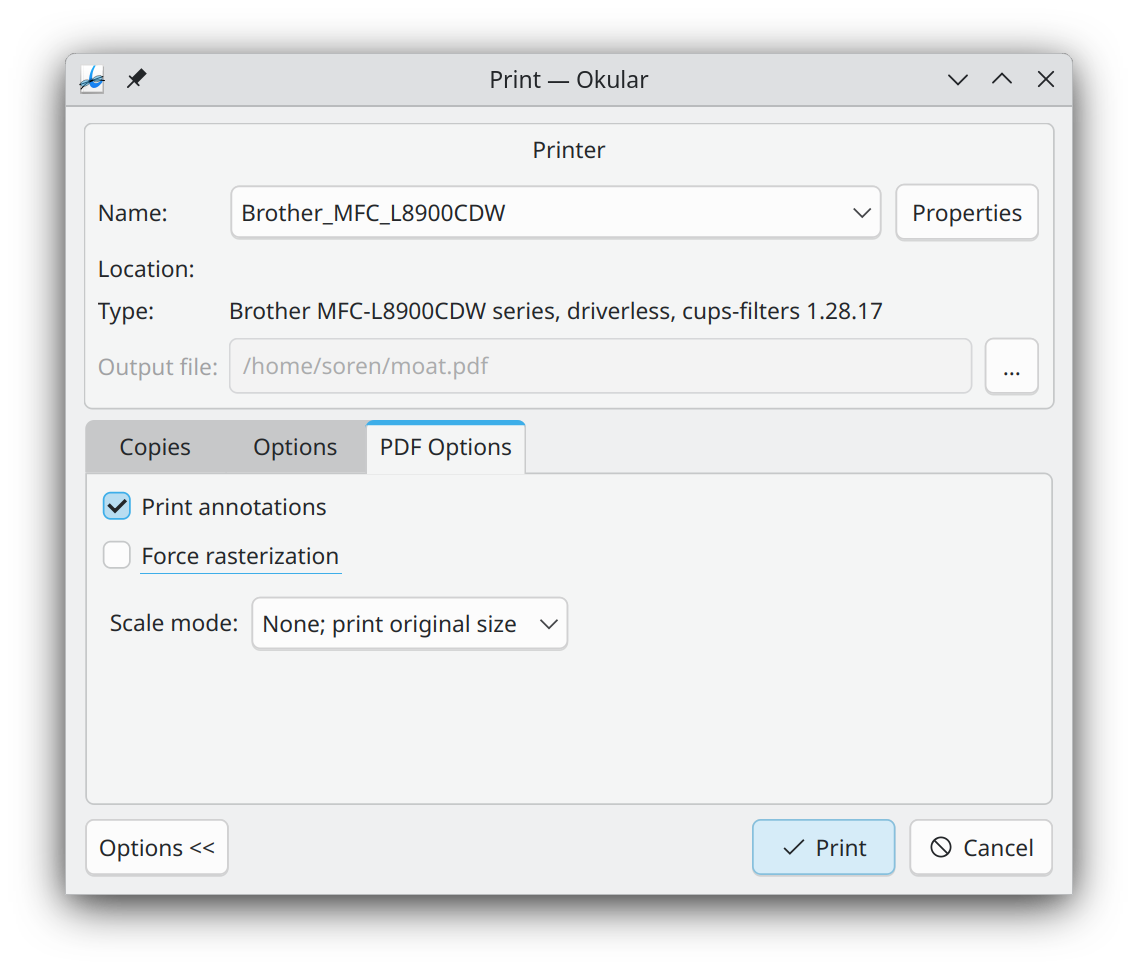Uncheck Print annotations checkbox

coord(117,507)
